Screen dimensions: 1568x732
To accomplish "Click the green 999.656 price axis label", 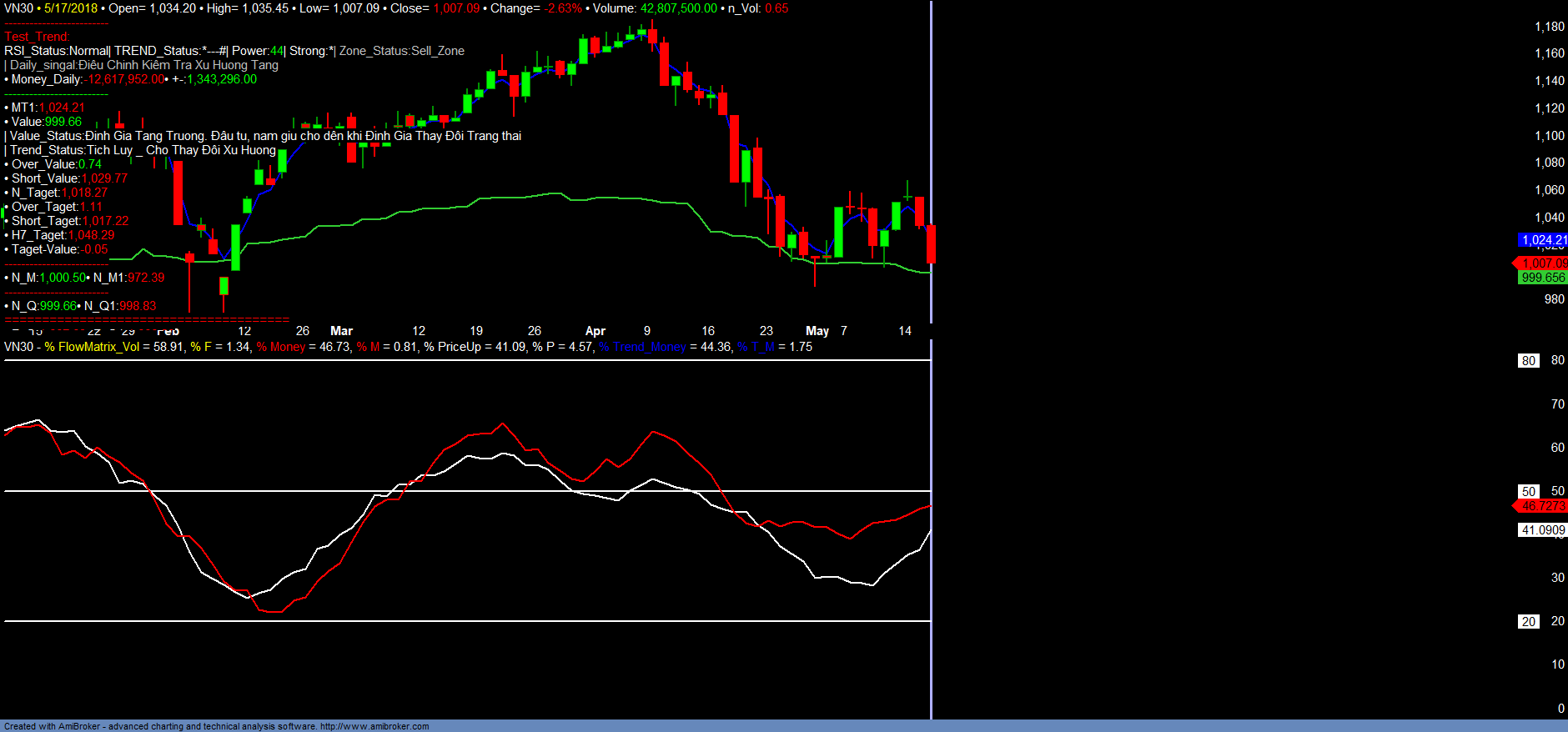I will coord(1543,278).
